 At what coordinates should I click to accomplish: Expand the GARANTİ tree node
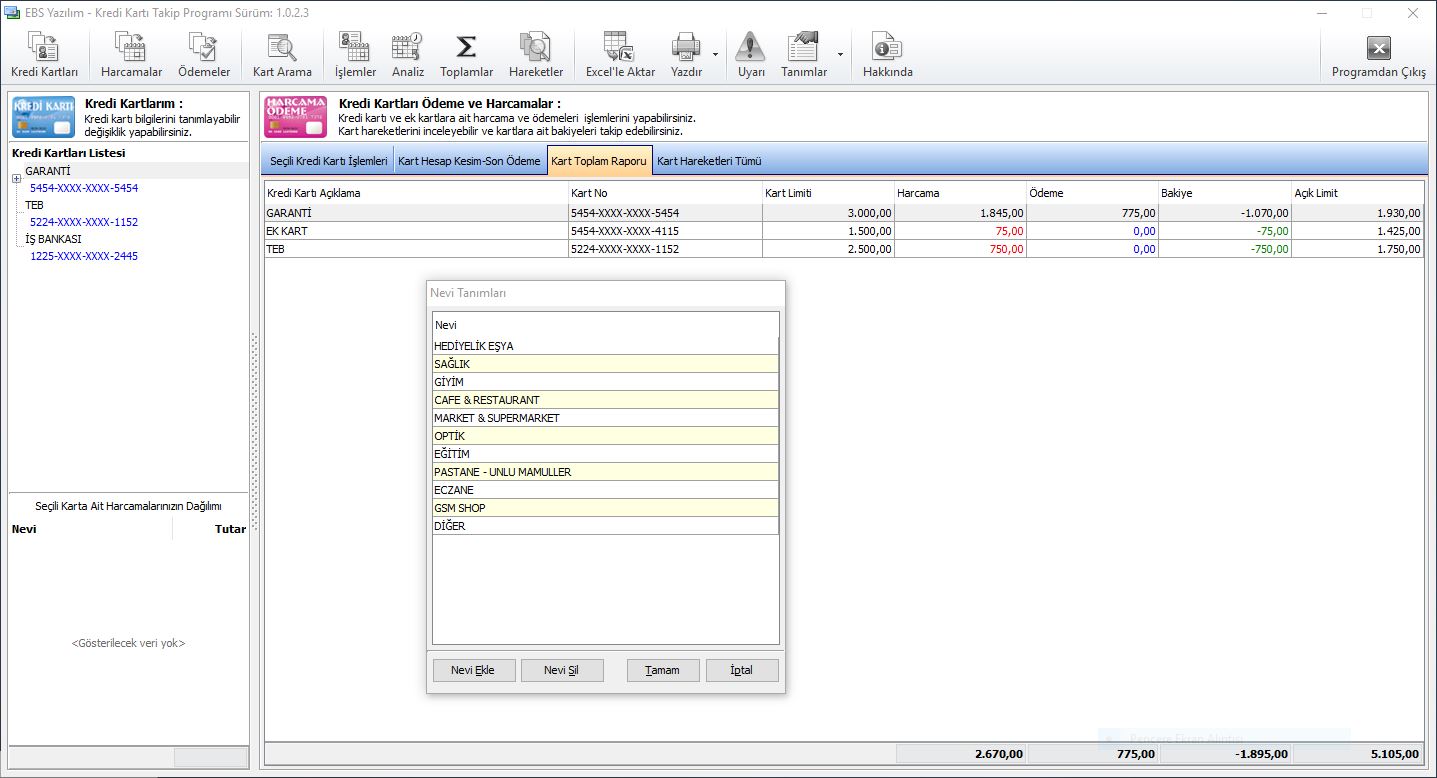16,179
